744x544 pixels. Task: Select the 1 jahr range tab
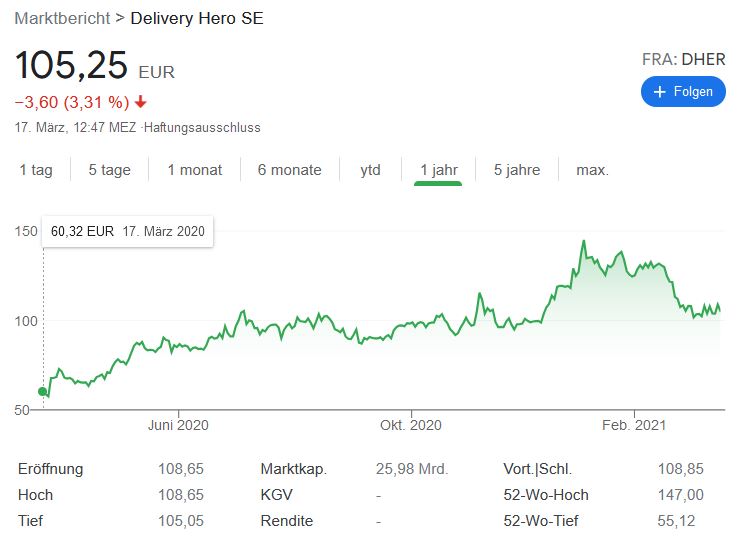(438, 170)
